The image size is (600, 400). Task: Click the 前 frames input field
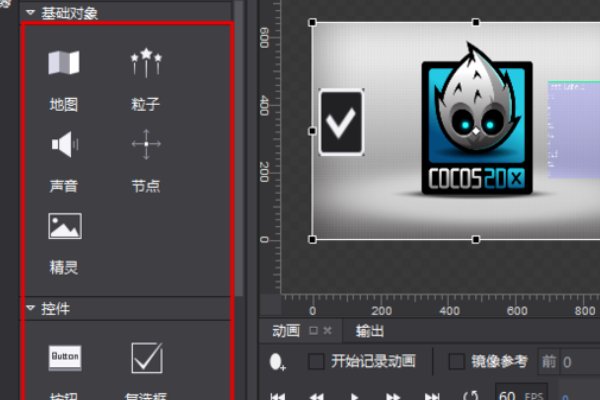pyautogui.click(x=580, y=362)
